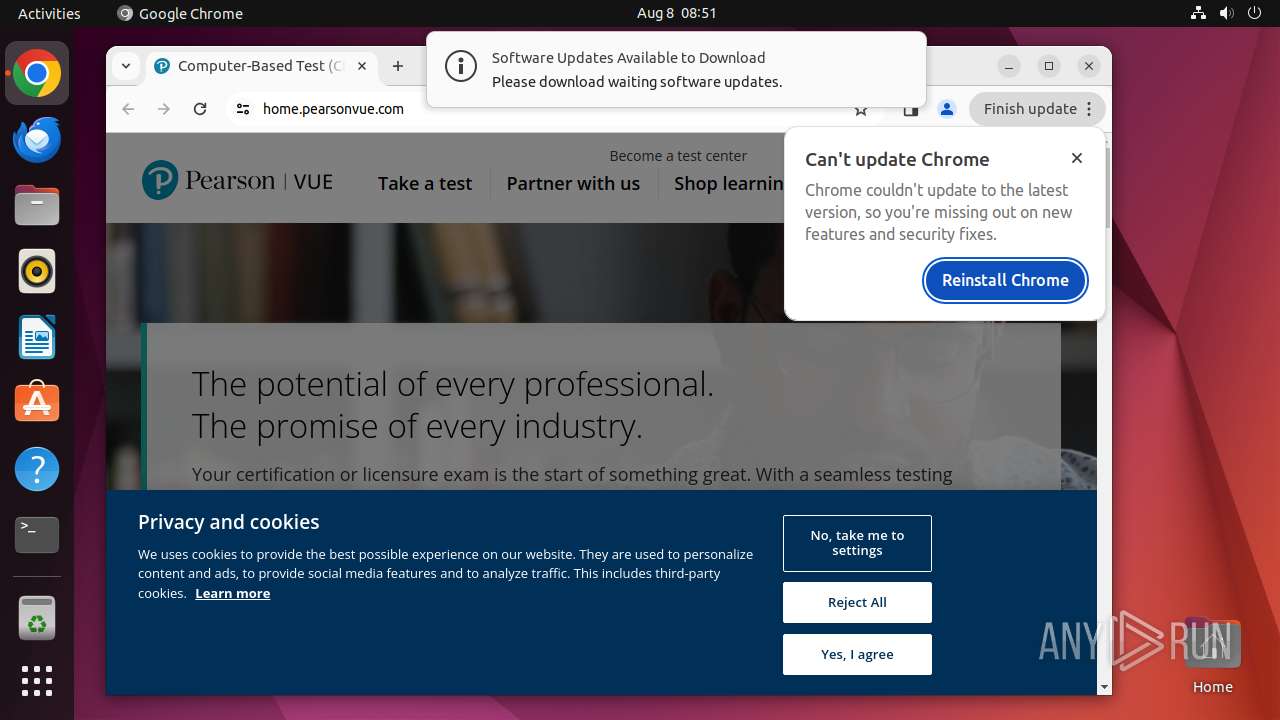Close the Computer-Based Test tab
Image resolution: width=1280 pixels, height=720 pixels.
pos(362,66)
